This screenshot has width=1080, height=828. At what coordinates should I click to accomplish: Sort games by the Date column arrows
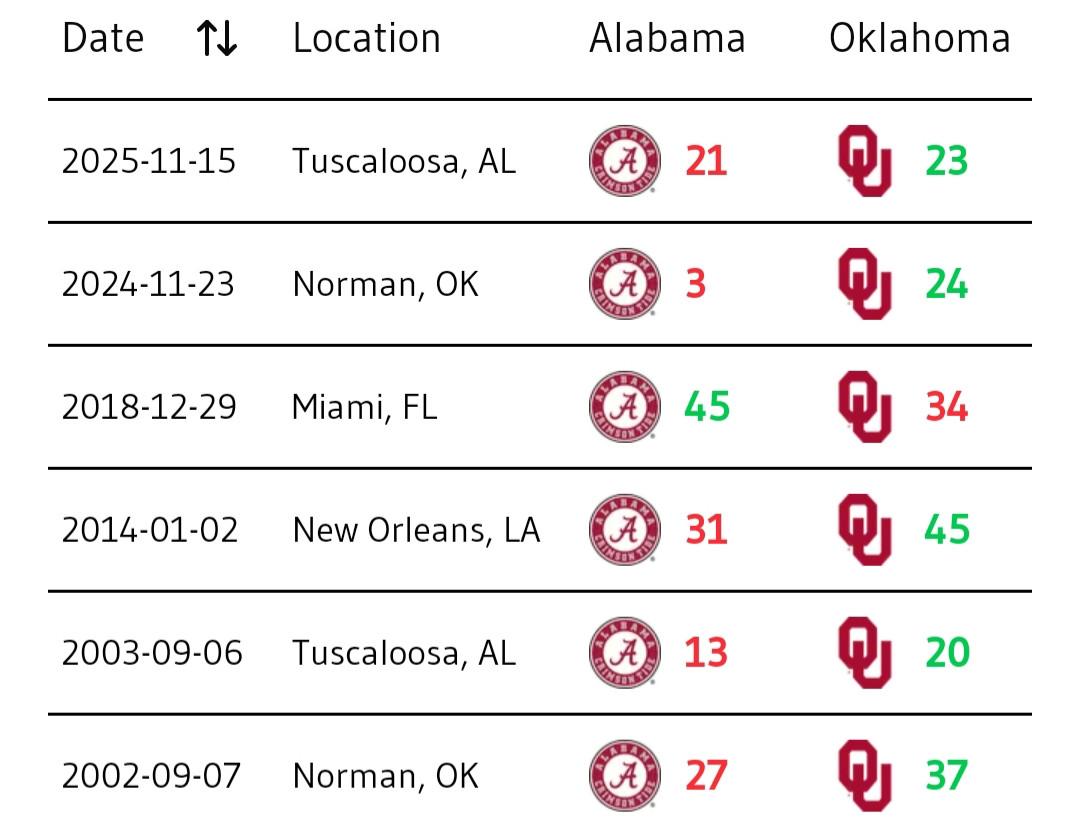[216, 39]
